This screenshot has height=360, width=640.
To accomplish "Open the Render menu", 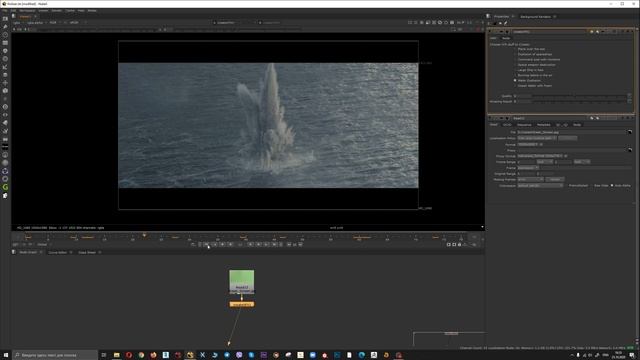I will coord(56,11).
